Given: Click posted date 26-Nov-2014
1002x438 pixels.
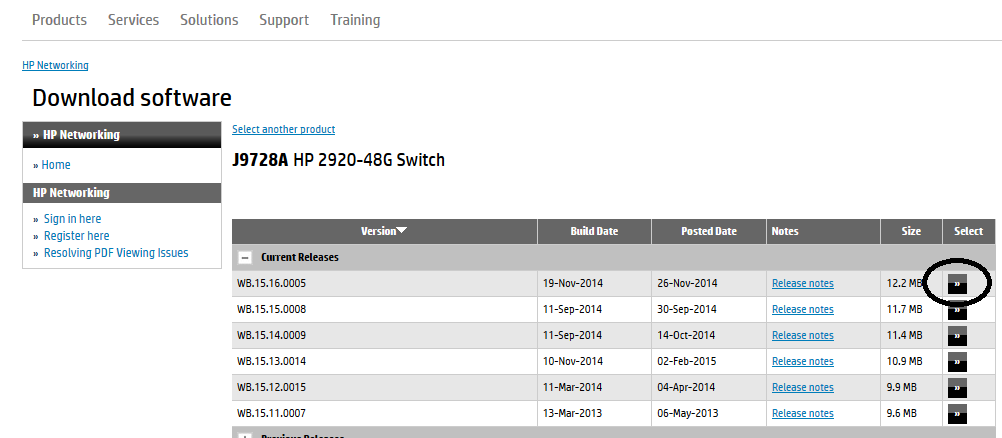Looking at the screenshot, I should pos(687,283).
